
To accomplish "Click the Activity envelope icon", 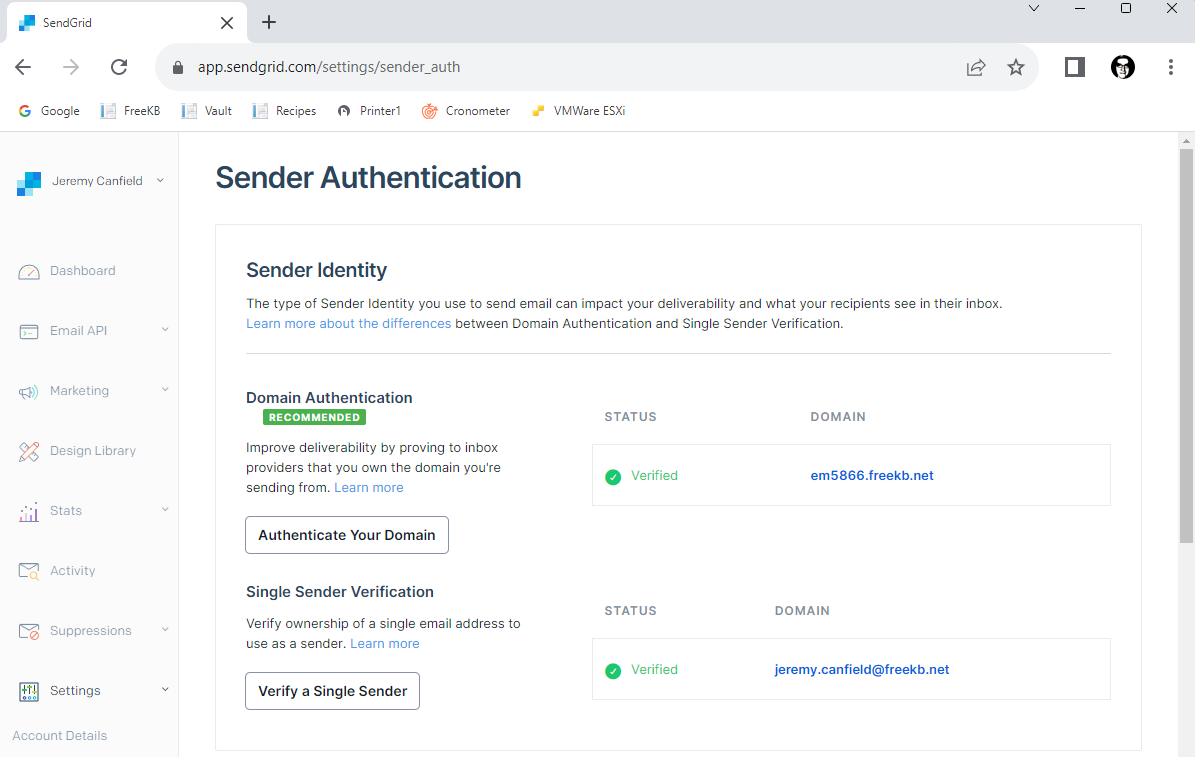I will 29,571.
